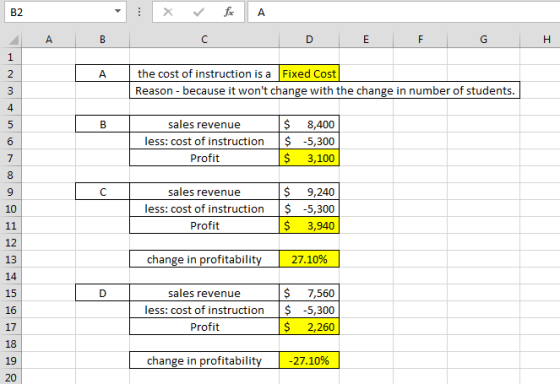Select cell B9 containing letter C
Viewport: 560px width, 384px height.
click(x=102, y=192)
